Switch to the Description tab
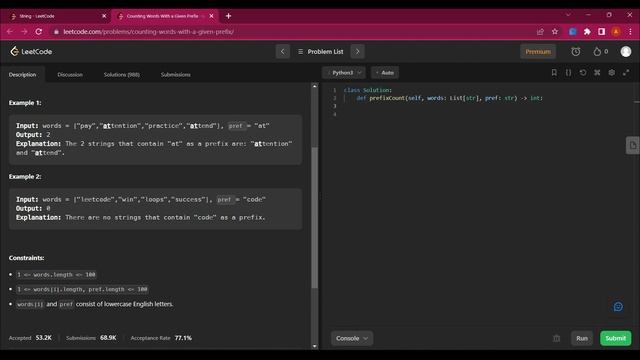Screen dimensions: 640x360 point(22,75)
